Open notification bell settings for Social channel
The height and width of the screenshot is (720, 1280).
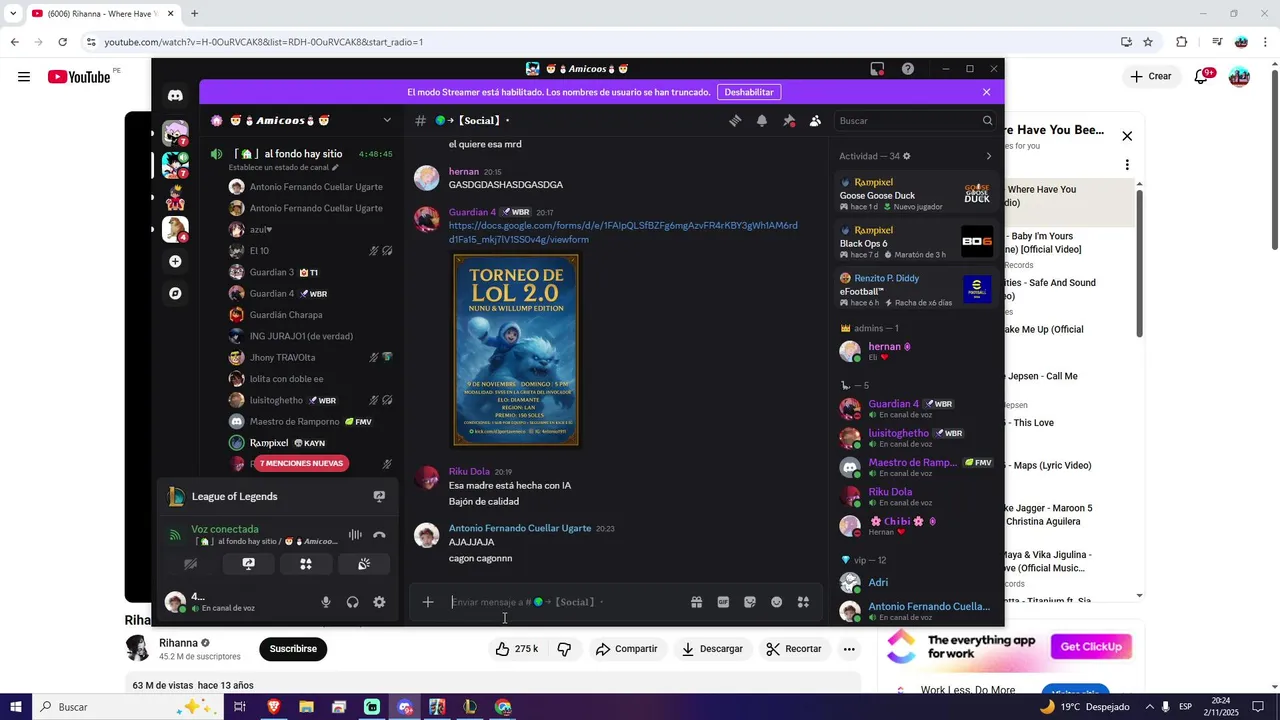762,121
